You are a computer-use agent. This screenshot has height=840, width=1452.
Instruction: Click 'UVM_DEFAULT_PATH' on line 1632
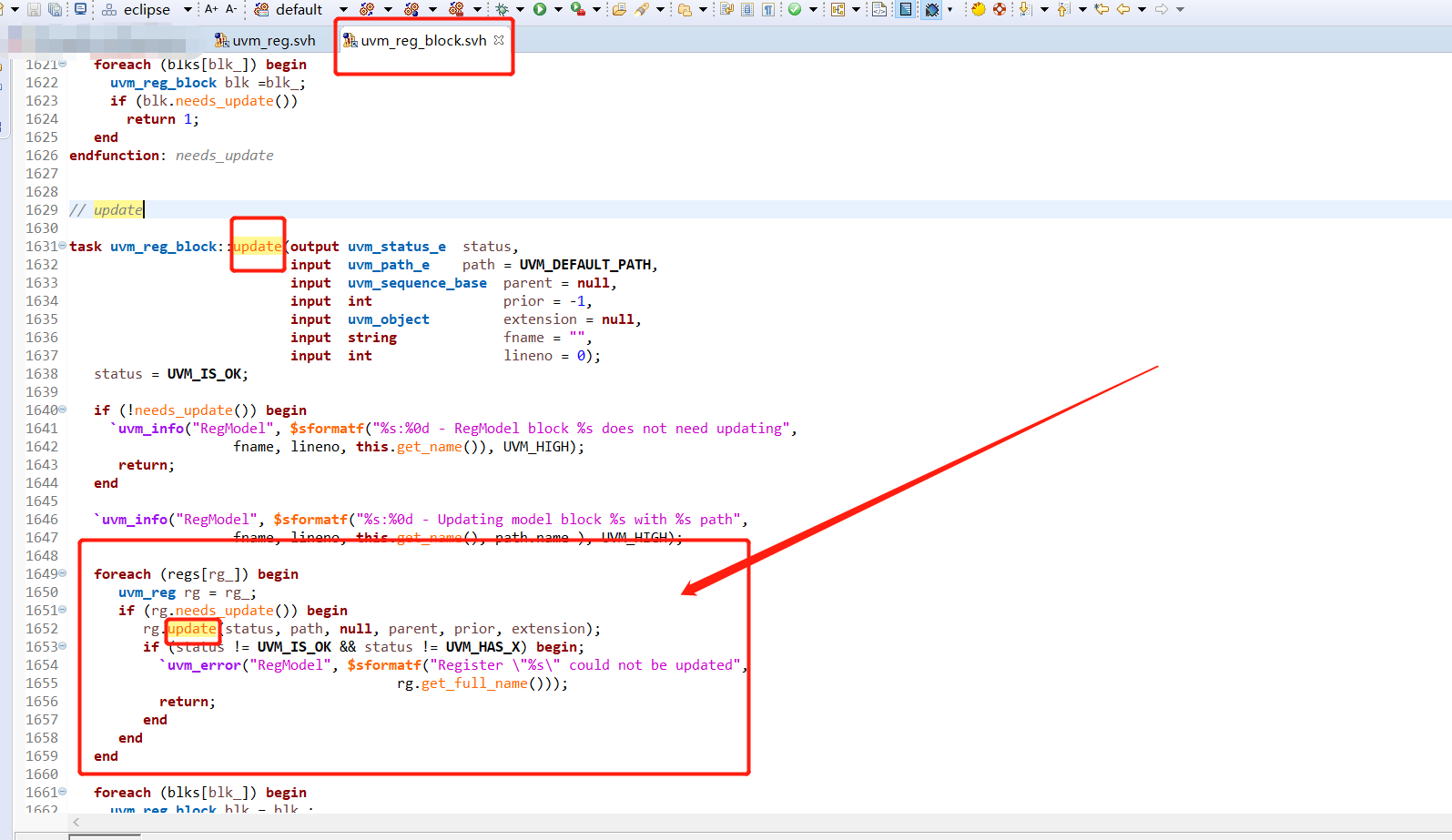(x=585, y=265)
